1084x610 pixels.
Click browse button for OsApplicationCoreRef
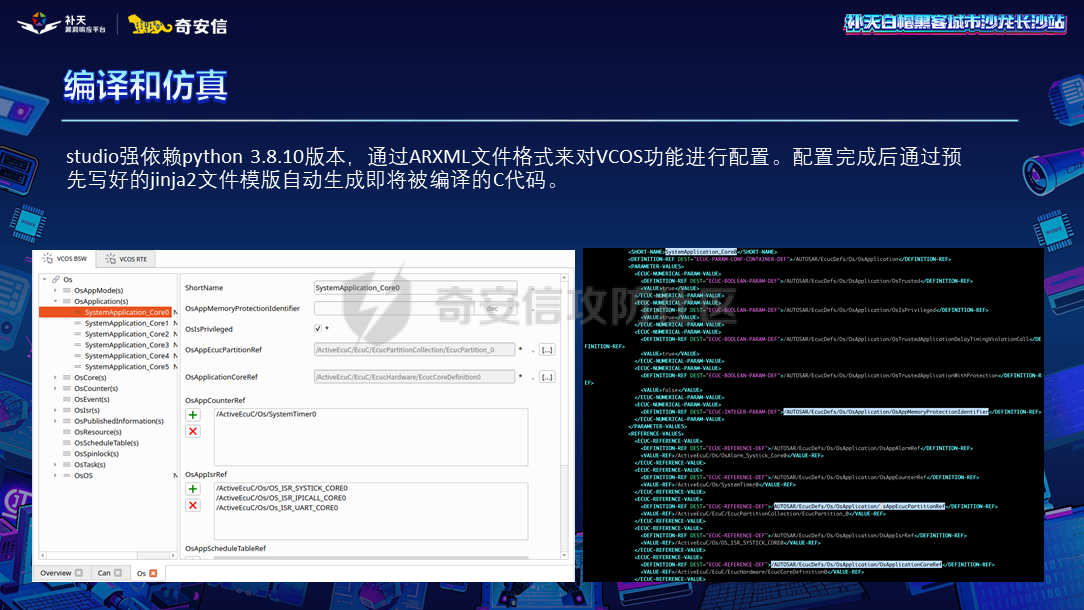[x=547, y=377]
